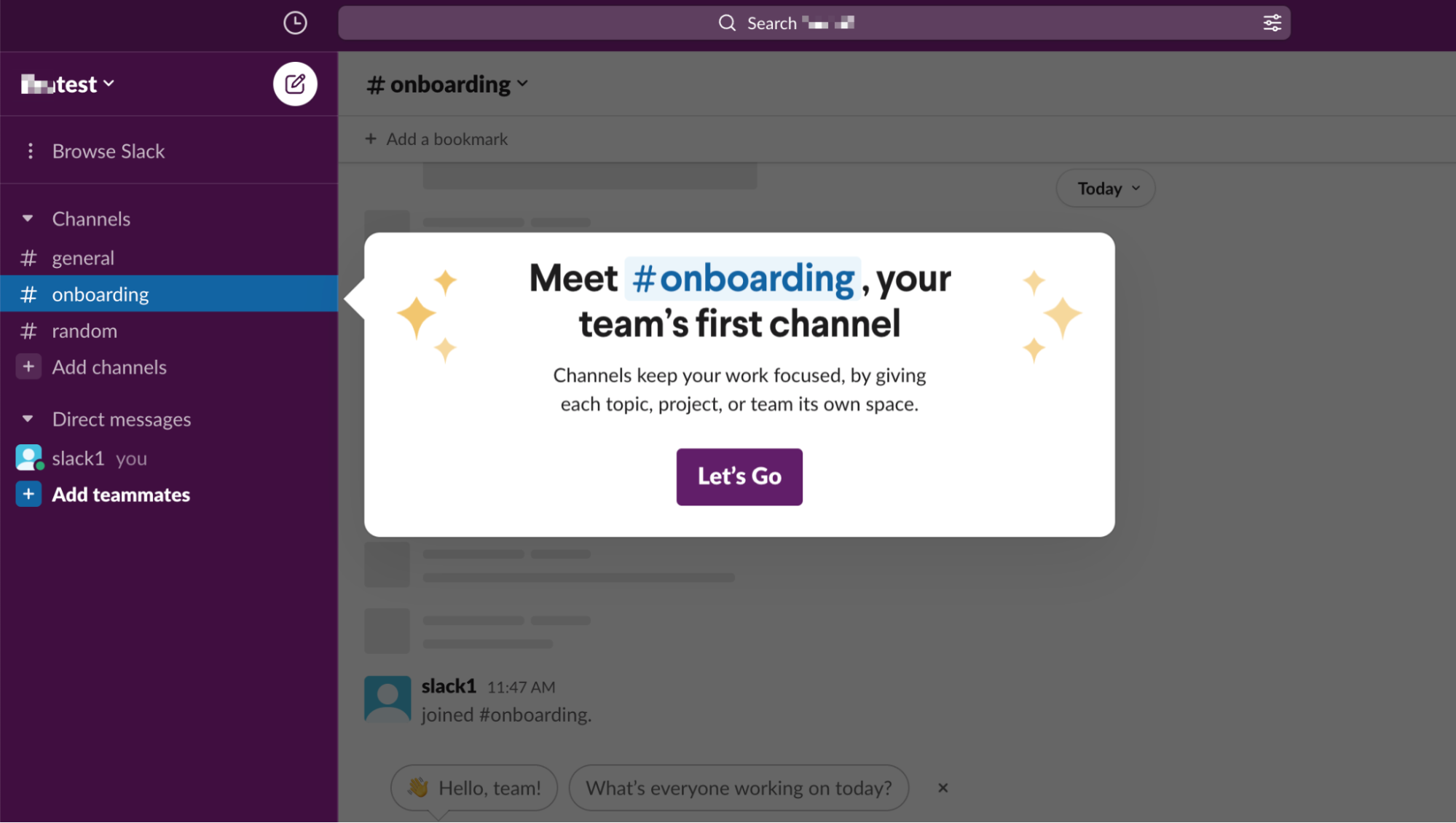Viewport: 1456px width, 823px height.
Task: Collapse the Direct messages section
Action: pos(28,419)
